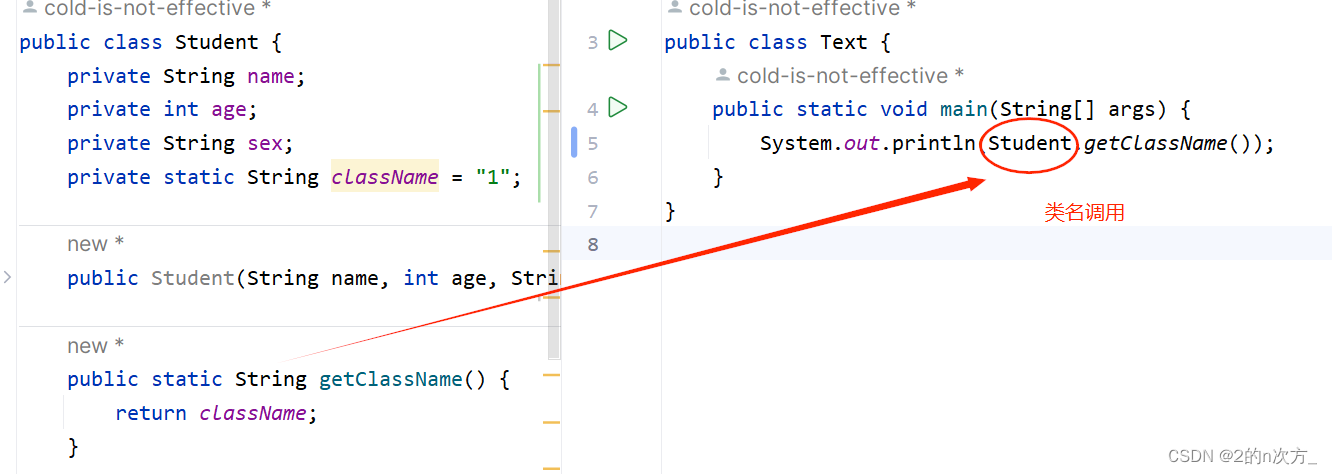Click highlighted className in static field declaration

[x=385, y=177]
